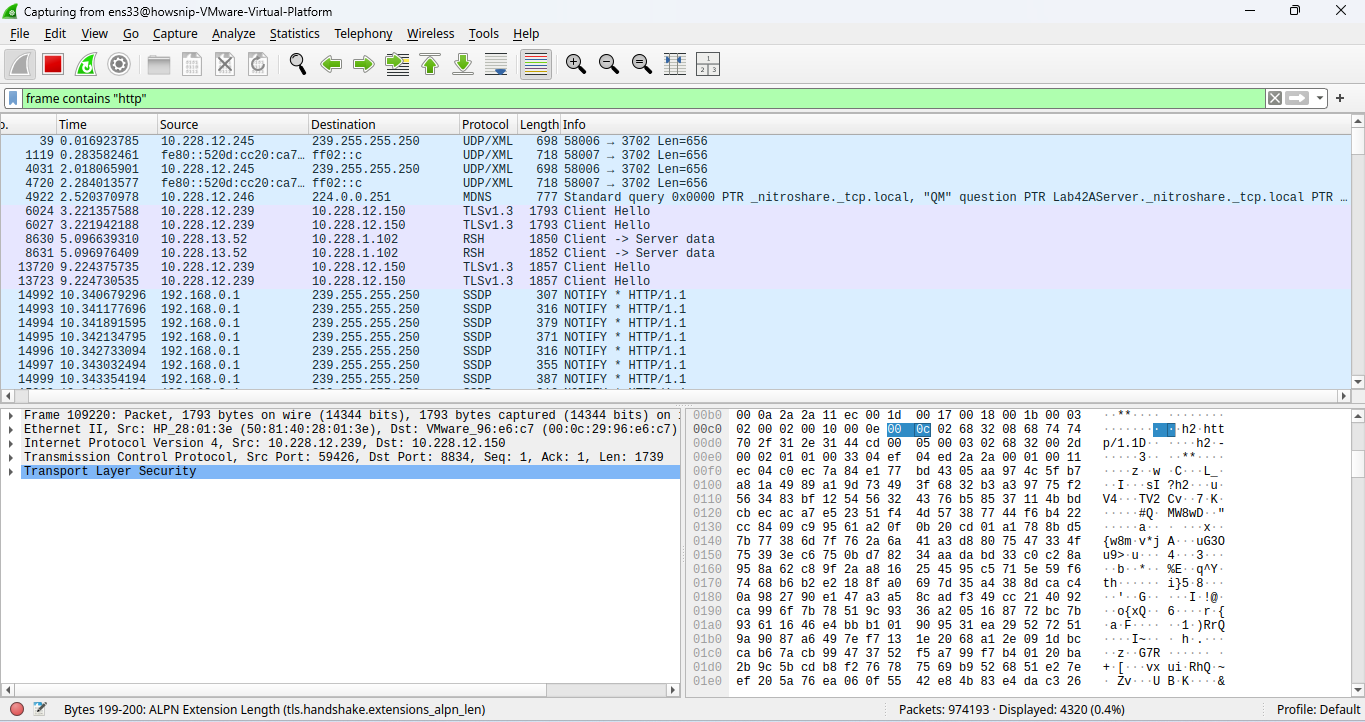
Task: Zoom in on packet text
Action: click(x=576, y=64)
